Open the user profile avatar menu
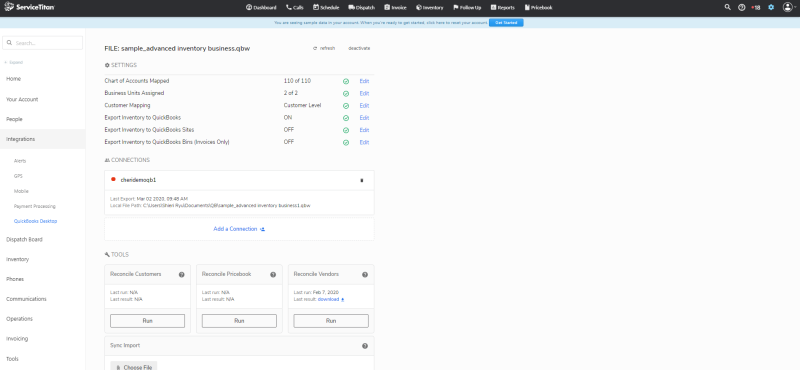 click(788, 7)
